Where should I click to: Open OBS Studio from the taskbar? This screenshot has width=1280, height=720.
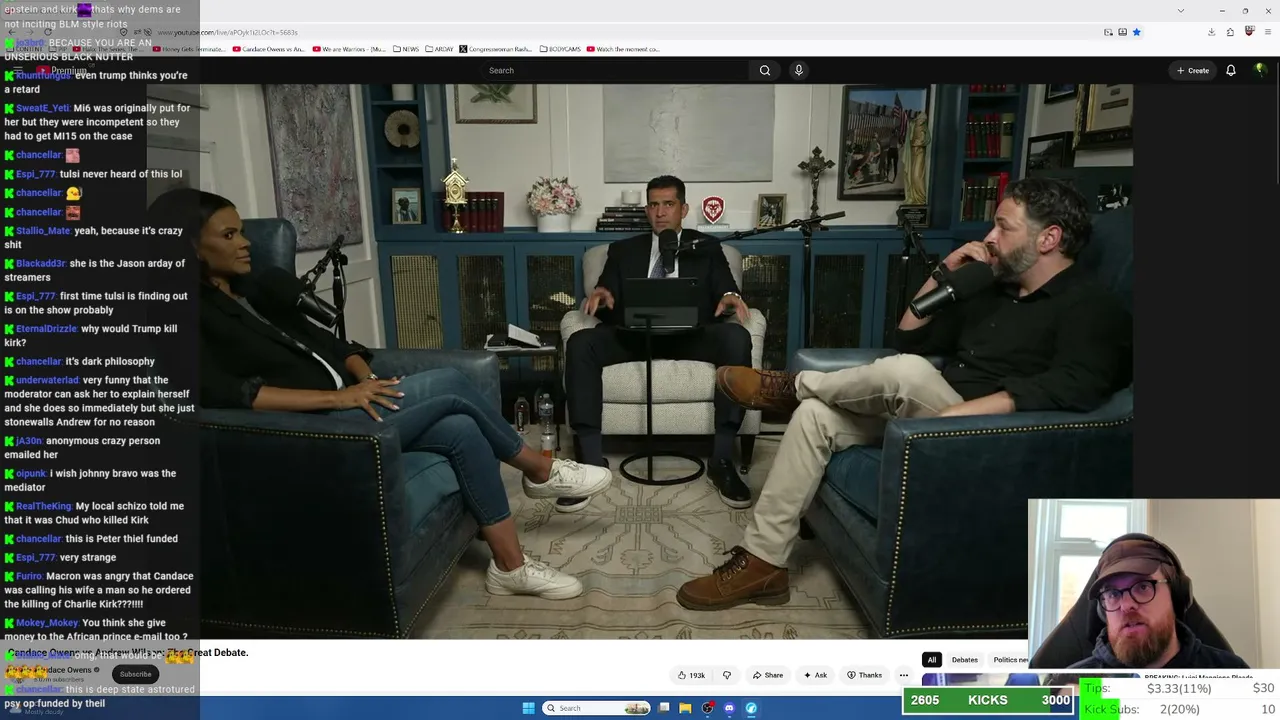point(707,708)
